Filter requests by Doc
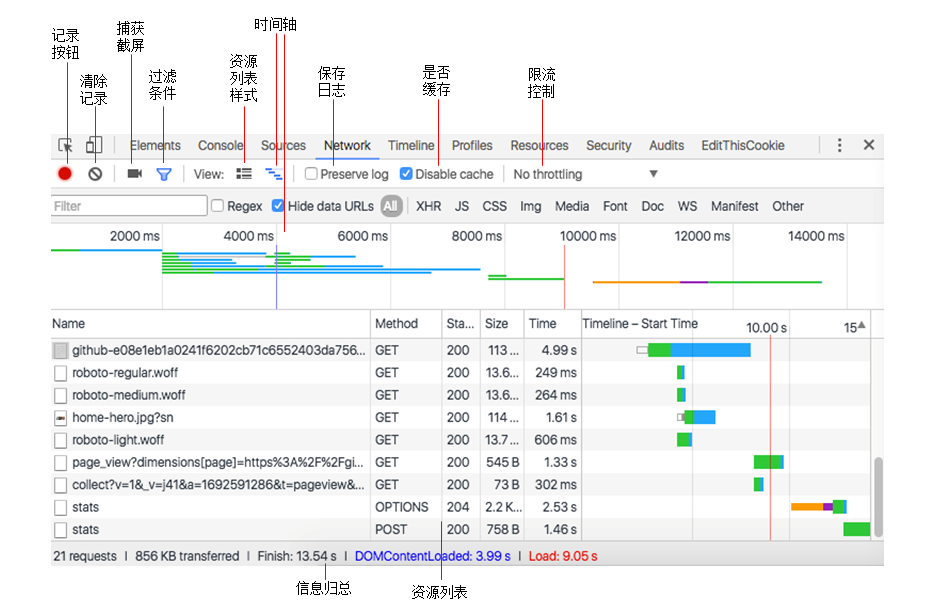Screen dimensions: 935x609 [652, 206]
